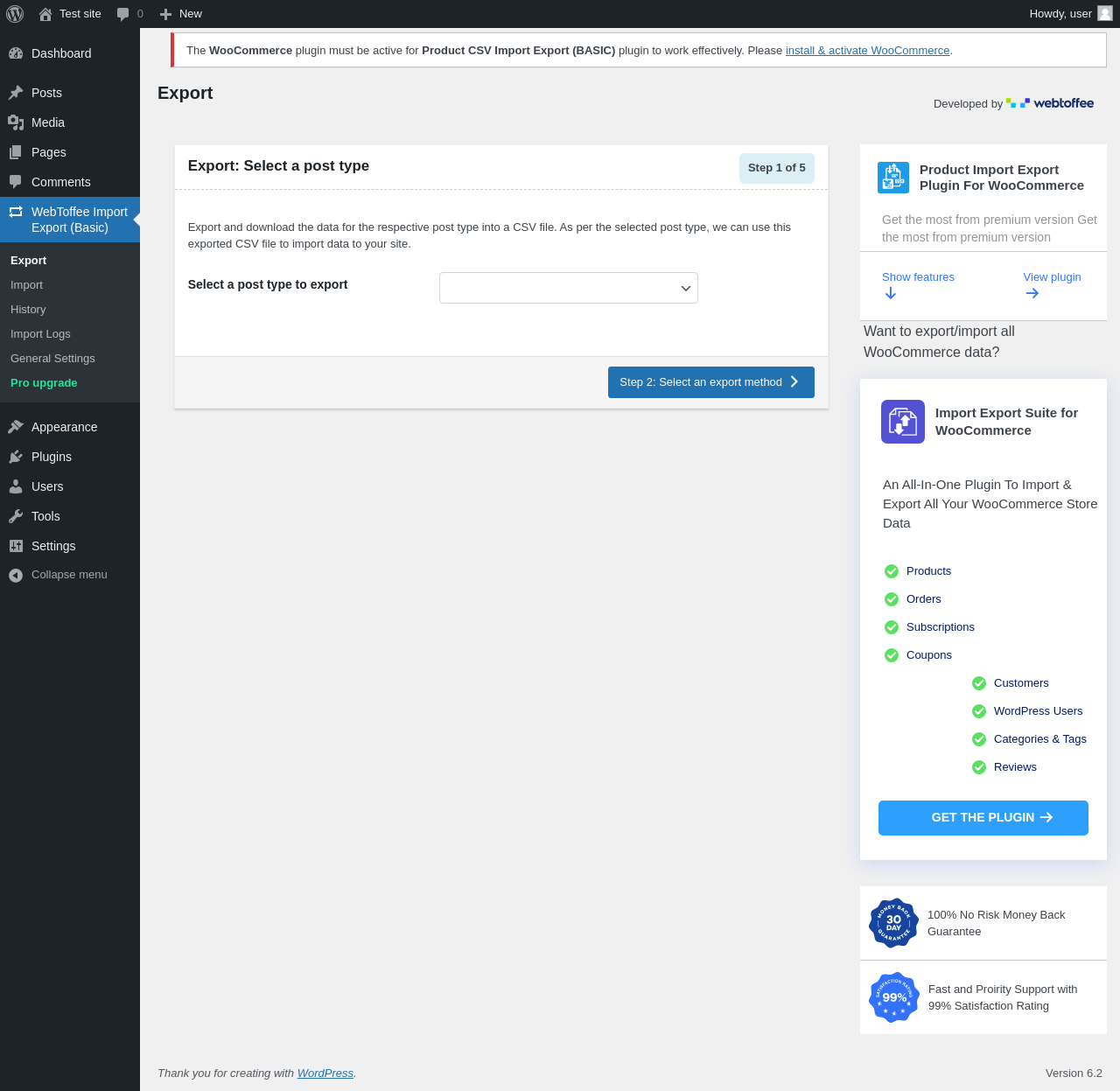Click the Export: Select a post type heading
This screenshot has height=1091, width=1120.
tap(278, 166)
